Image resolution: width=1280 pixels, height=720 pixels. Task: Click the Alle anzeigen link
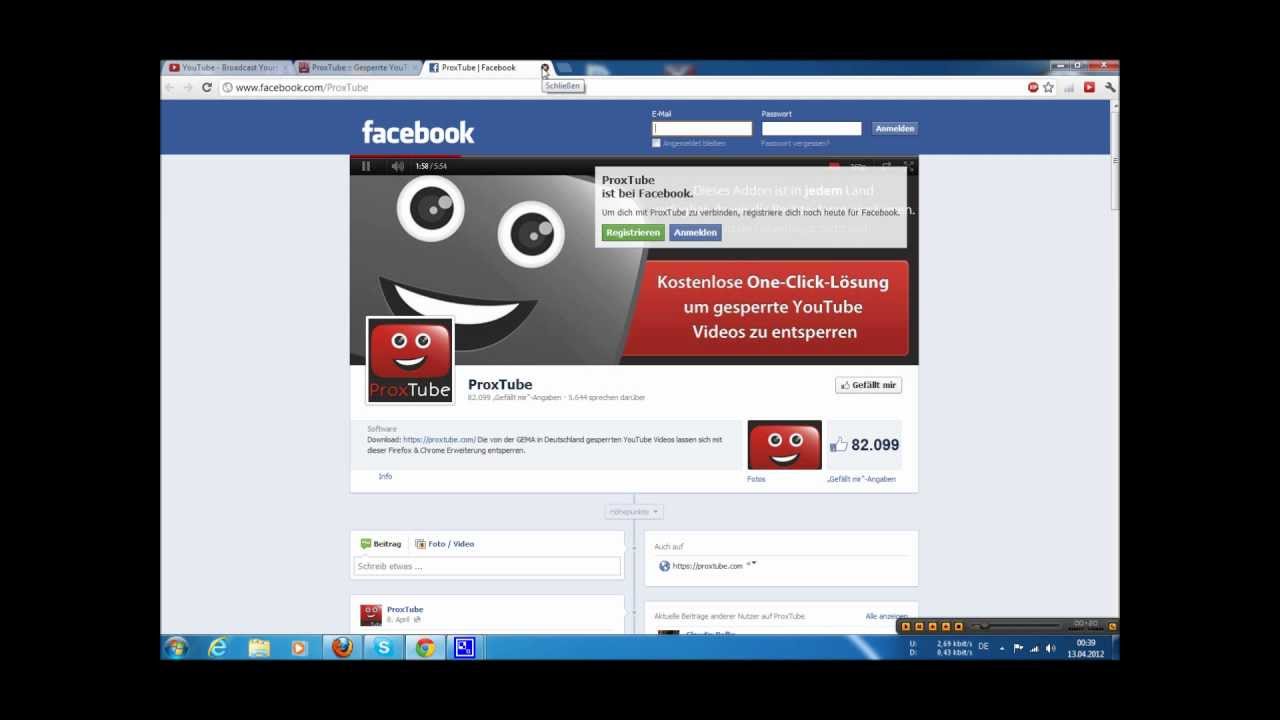(x=886, y=616)
